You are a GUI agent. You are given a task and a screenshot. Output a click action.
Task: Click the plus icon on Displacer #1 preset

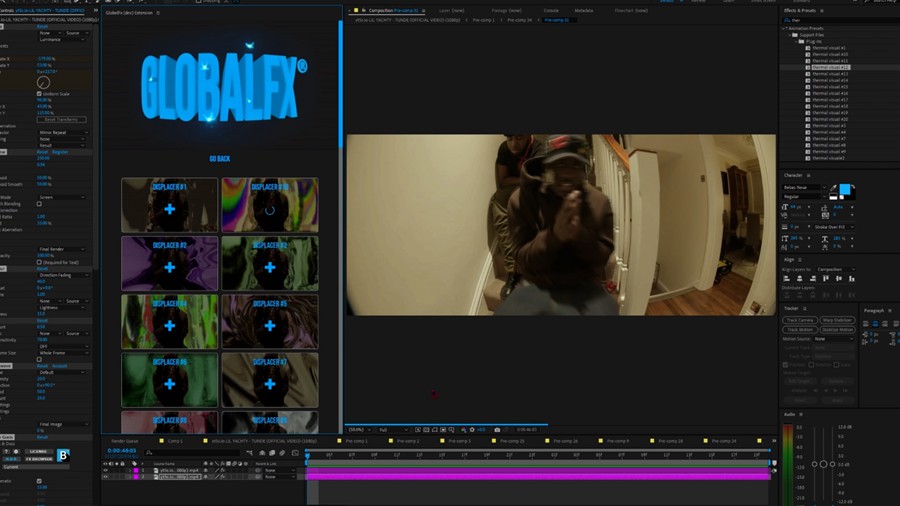tap(169, 209)
